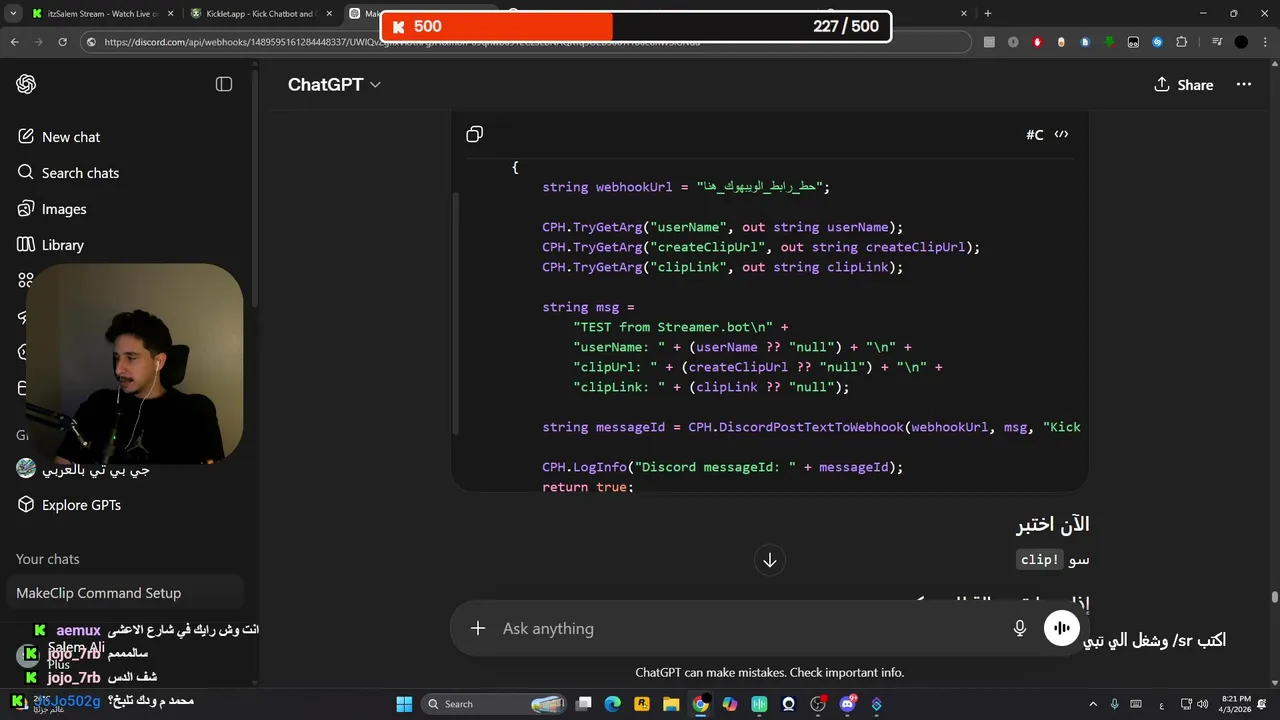The image size is (1280, 720).
Task: Click the browser reload icon
Action: pyautogui.click(x=63, y=42)
